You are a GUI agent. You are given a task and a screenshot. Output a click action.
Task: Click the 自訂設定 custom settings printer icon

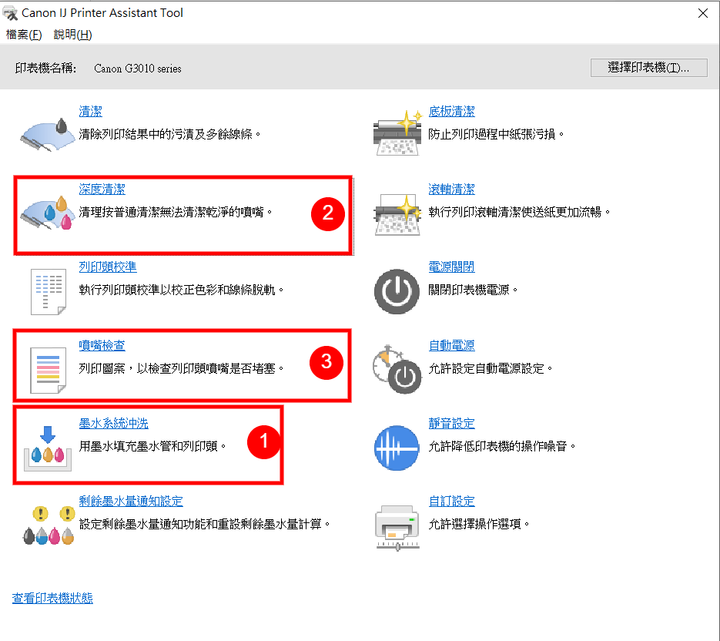click(x=397, y=527)
